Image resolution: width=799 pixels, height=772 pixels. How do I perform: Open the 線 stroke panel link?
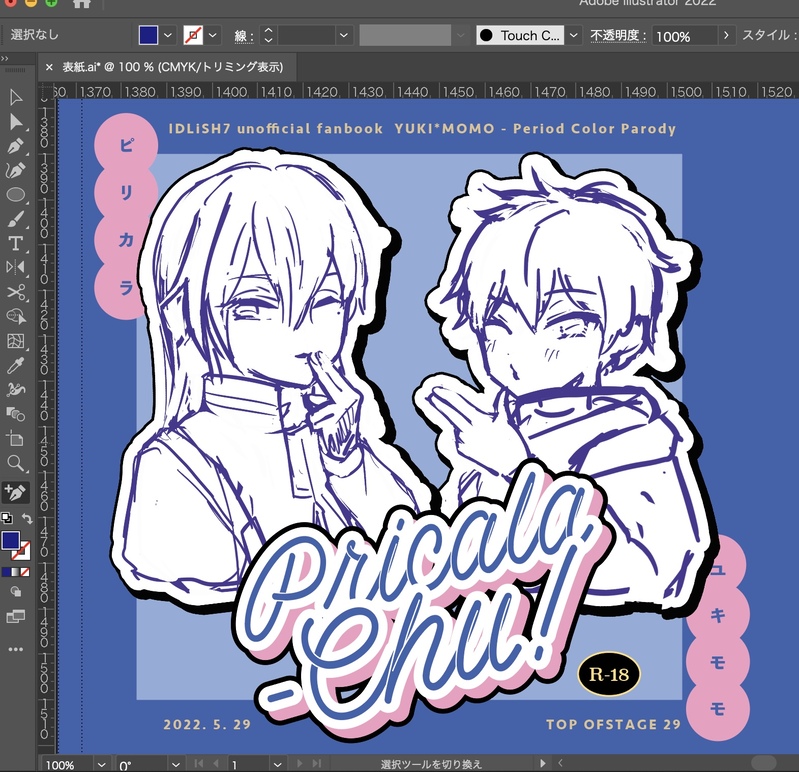[244, 36]
